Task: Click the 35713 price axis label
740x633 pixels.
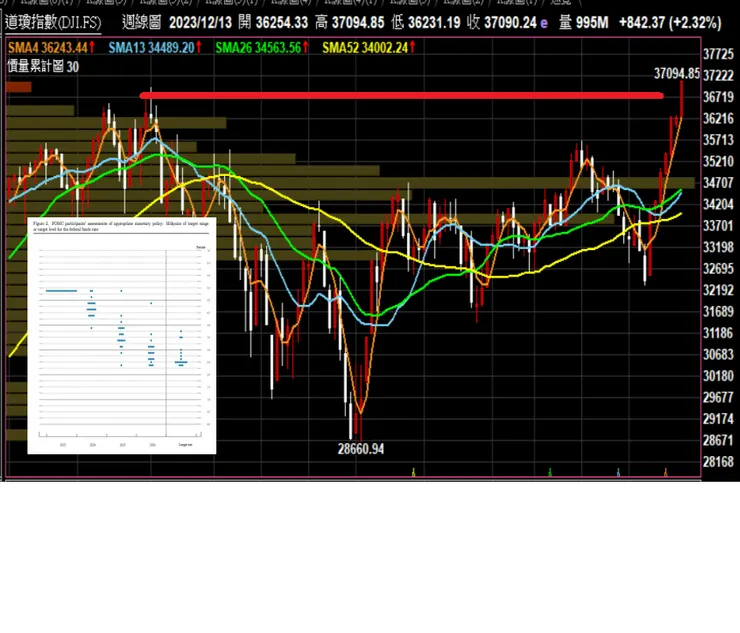Action: pos(718,140)
